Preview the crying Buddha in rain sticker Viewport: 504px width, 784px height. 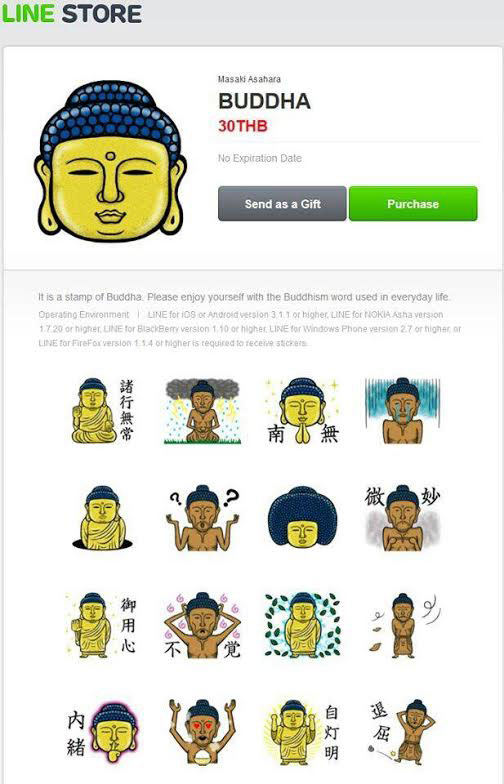click(402, 411)
